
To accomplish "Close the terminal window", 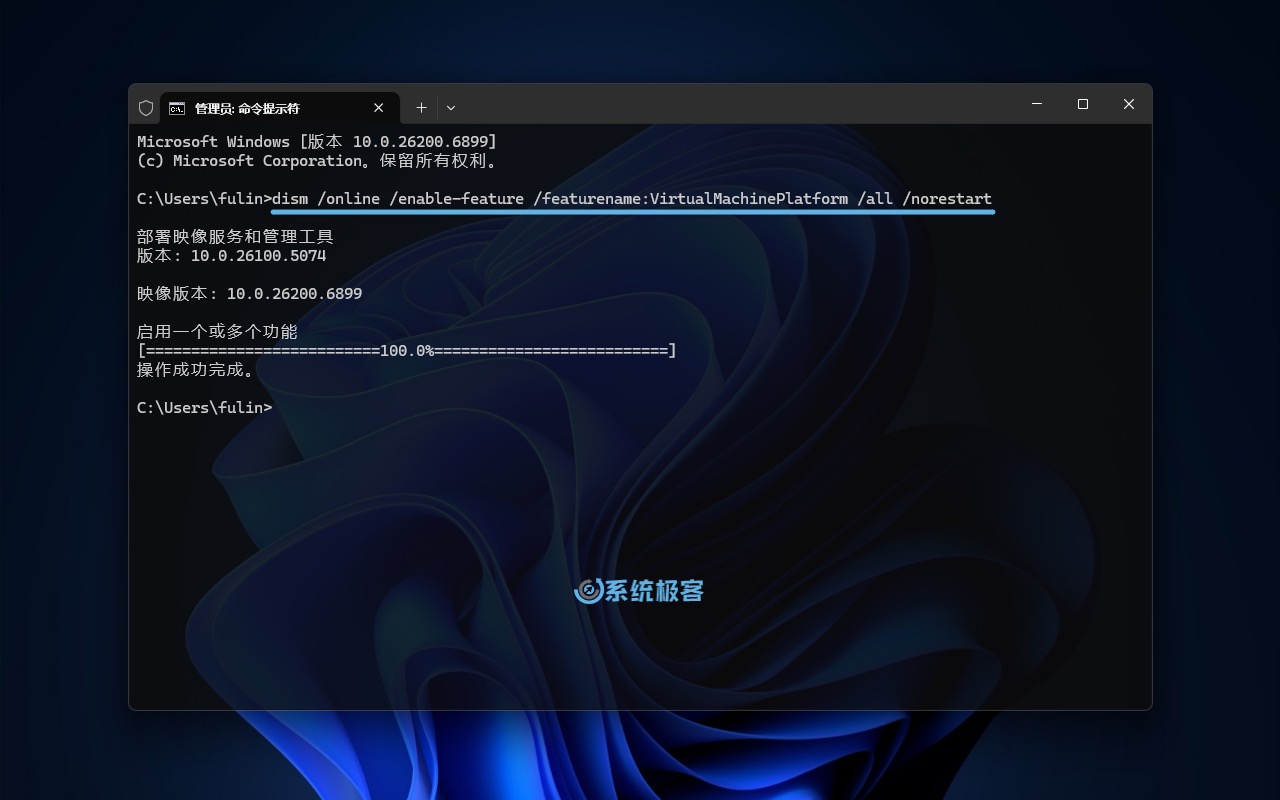I will pos(1128,104).
